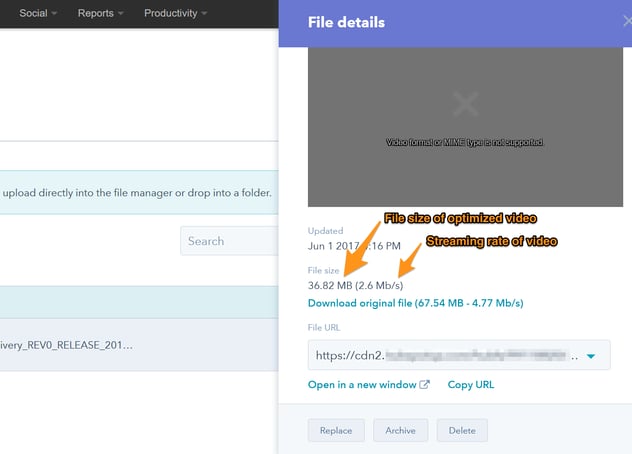The height and width of the screenshot is (454, 632).
Task: Expand the Productivity menu
Action: tap(175, 13)
